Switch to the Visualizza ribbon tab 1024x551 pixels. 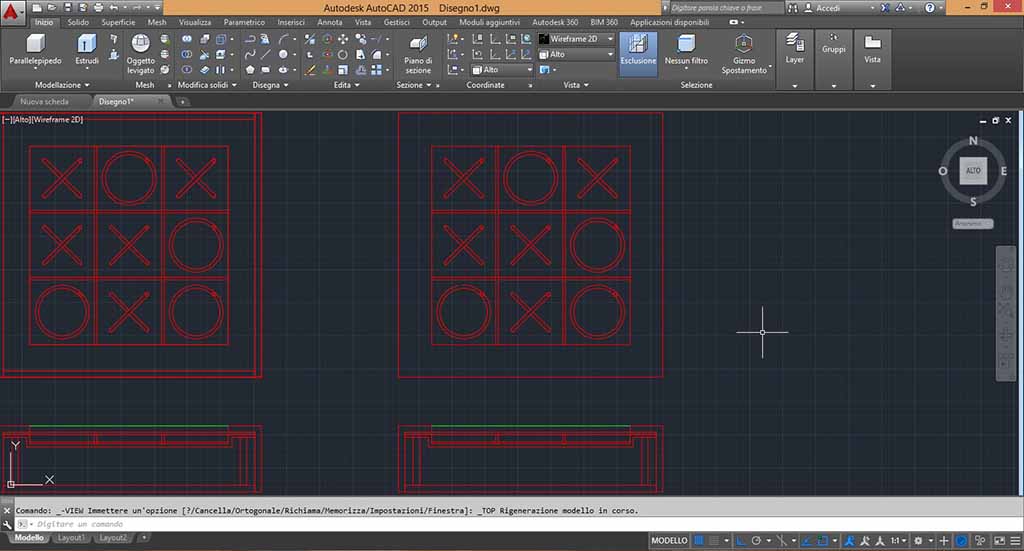pos(195,22)
